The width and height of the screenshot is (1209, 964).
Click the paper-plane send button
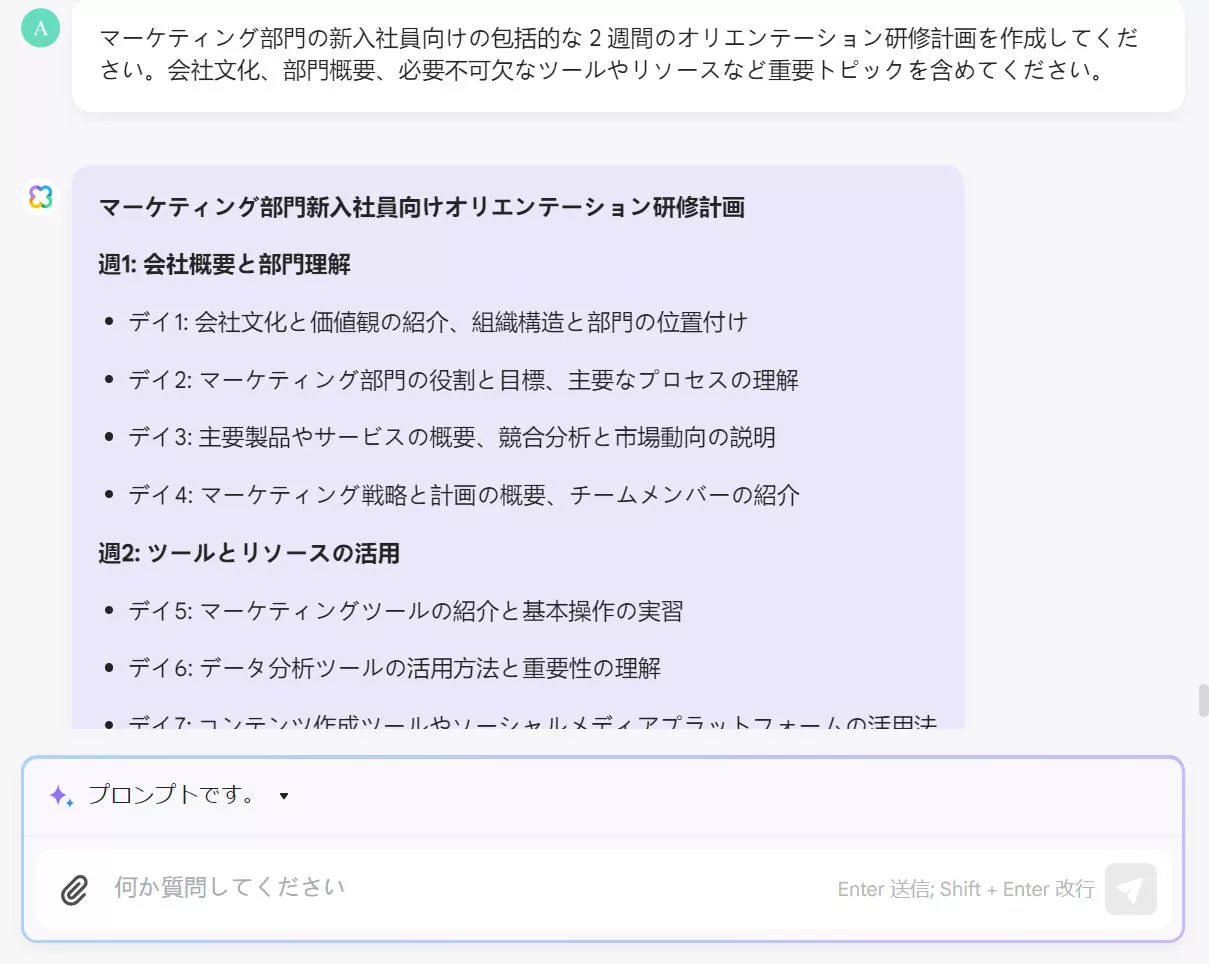[1130, 889]
